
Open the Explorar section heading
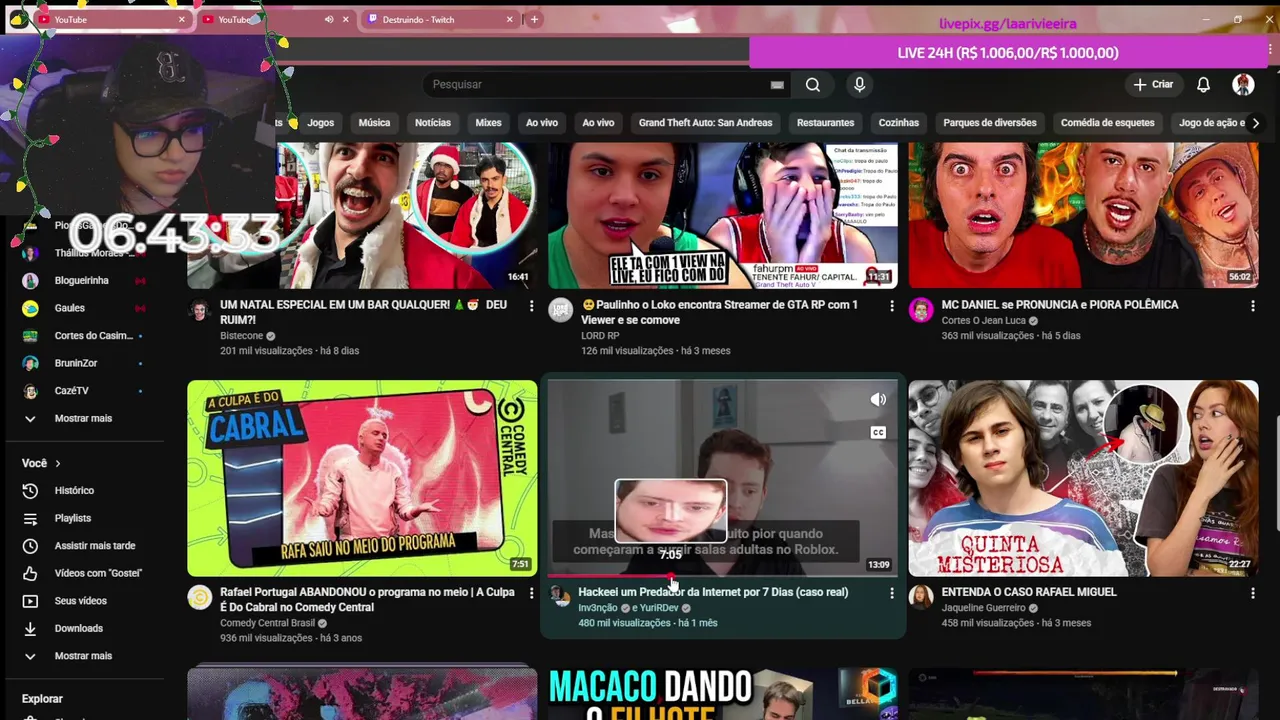point(42,699)
